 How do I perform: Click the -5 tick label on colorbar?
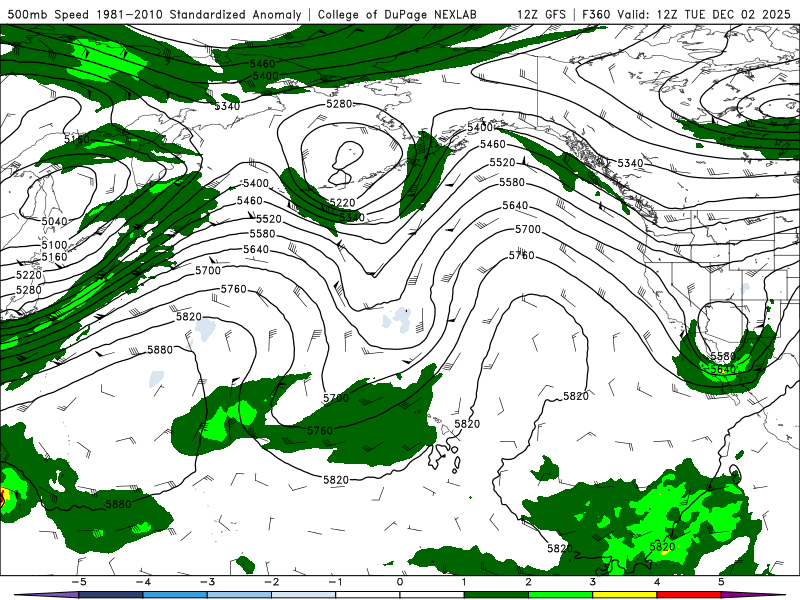79,582
